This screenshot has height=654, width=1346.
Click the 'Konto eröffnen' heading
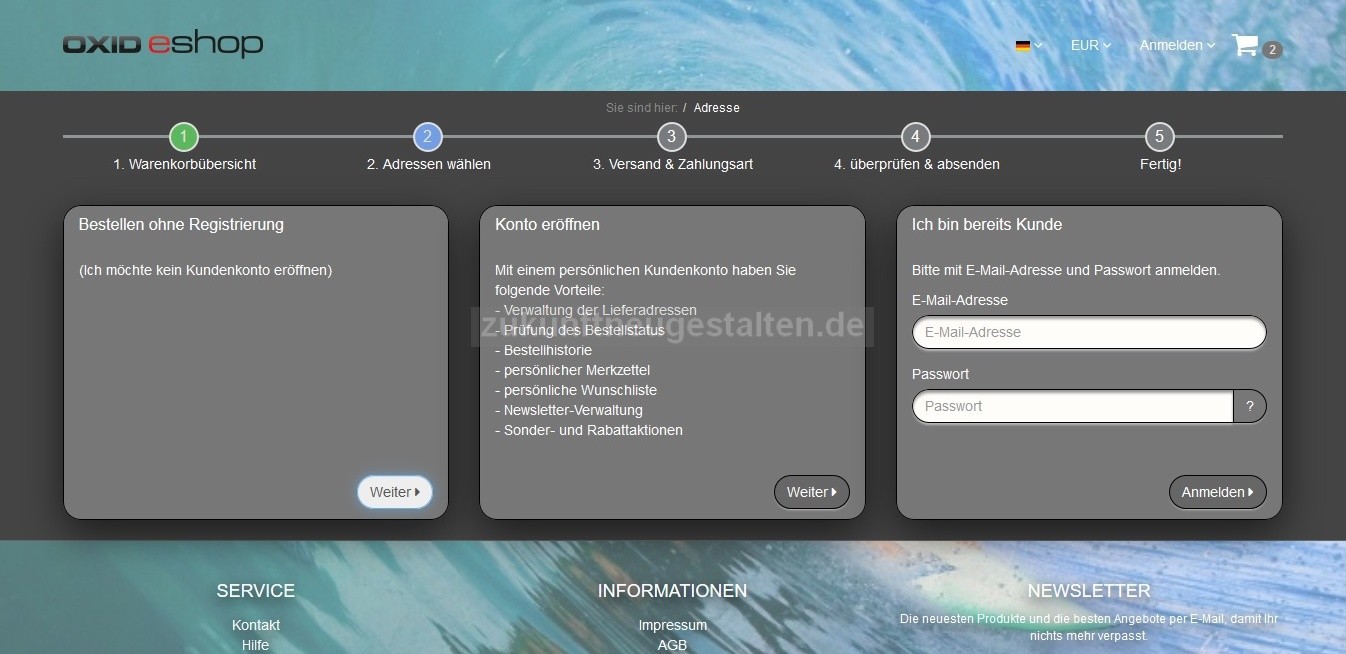click(x=547, y=224)
